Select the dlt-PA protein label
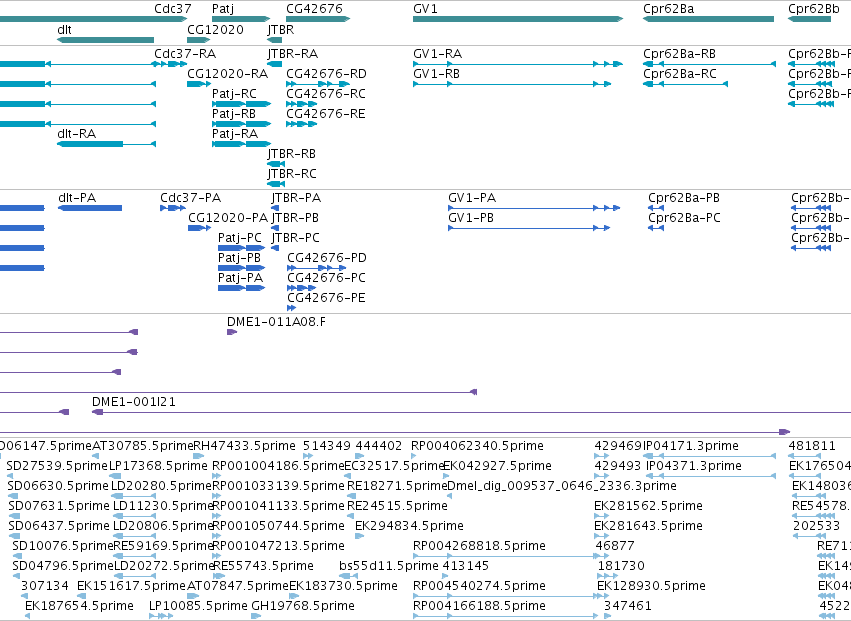Screen dimensions: 851x621 click(x=77, y=198)
